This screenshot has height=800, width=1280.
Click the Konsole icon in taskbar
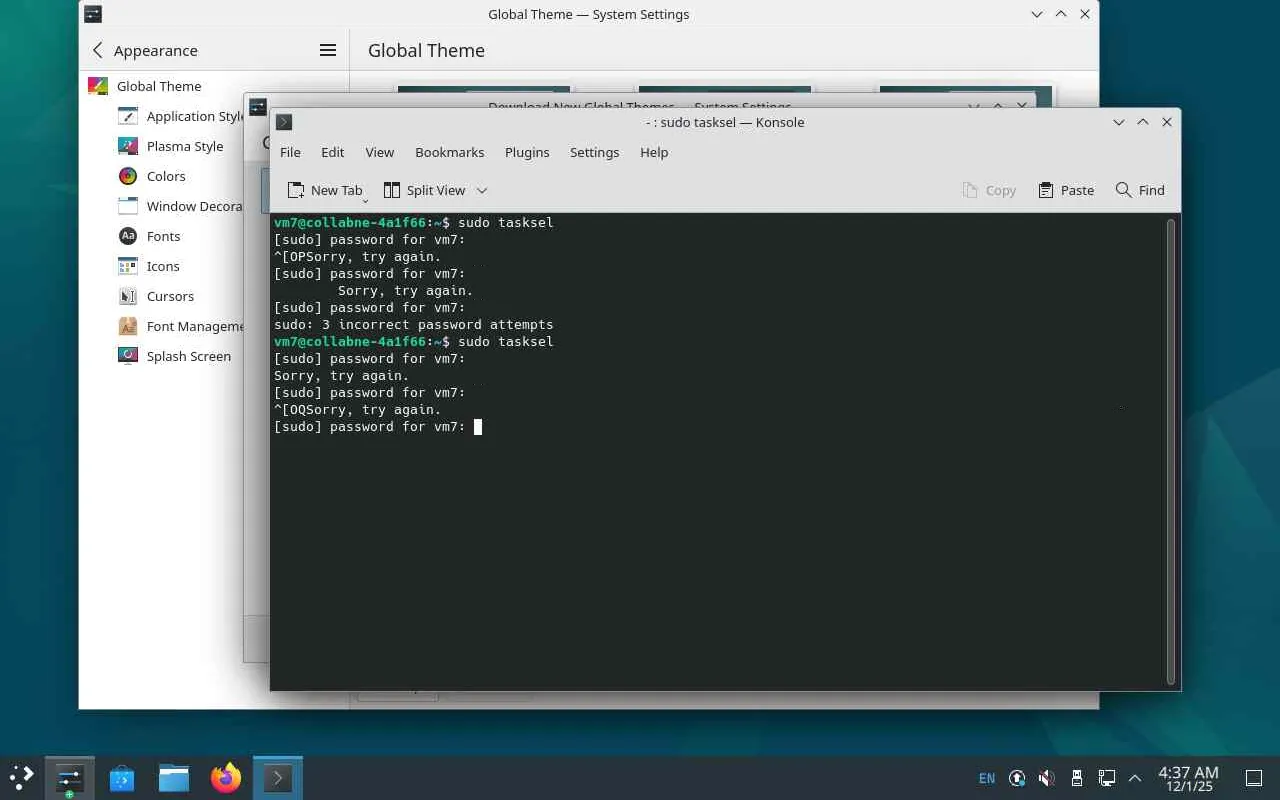point(278,777)
